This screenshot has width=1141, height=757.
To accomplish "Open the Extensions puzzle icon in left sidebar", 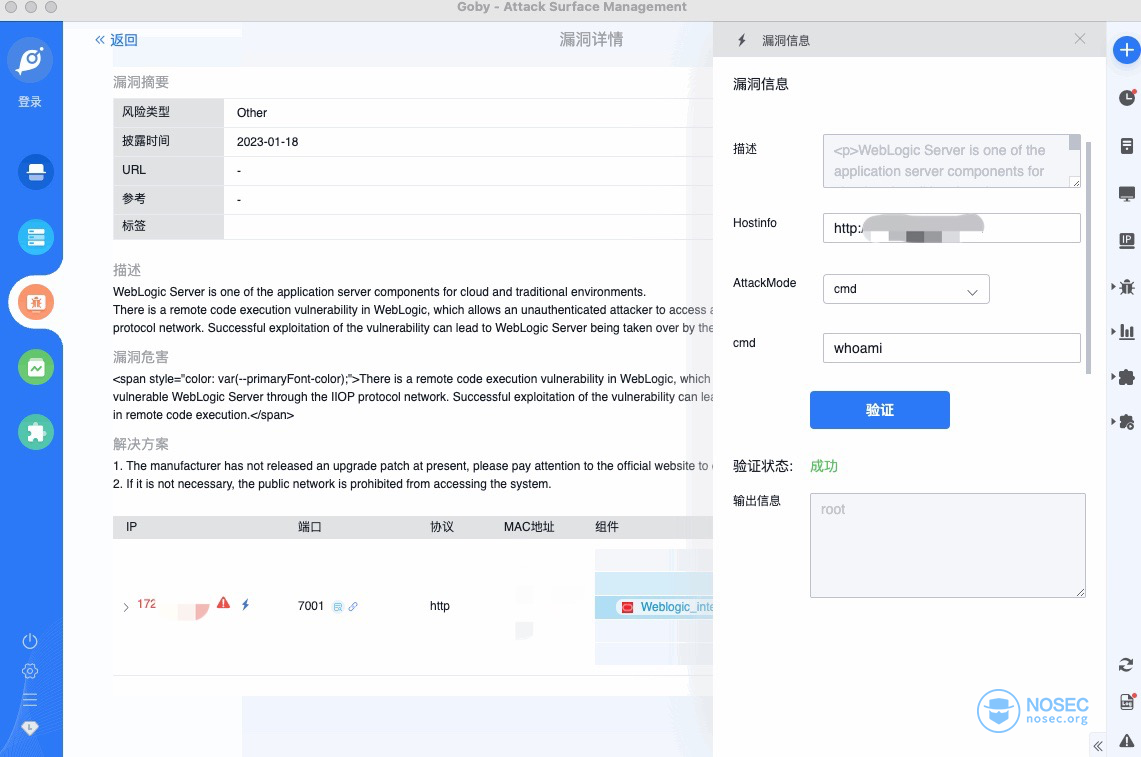I will (x=36, y=432).
